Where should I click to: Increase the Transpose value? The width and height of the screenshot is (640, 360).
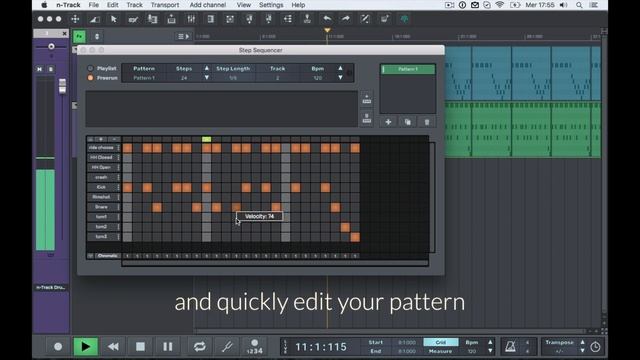(582, 342)
